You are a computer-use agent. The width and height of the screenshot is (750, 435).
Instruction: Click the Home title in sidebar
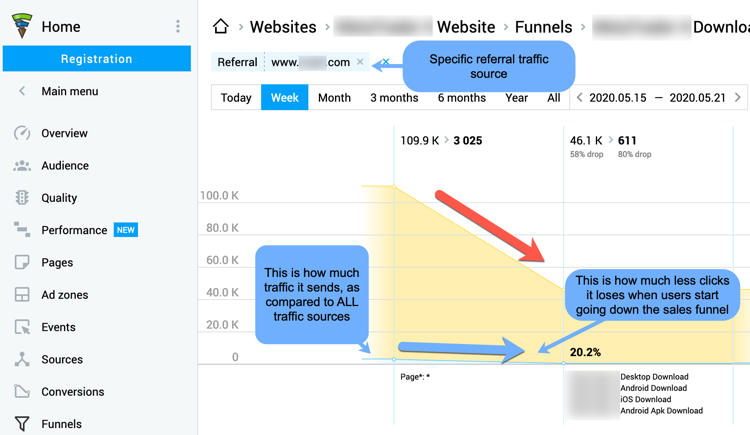61,26
